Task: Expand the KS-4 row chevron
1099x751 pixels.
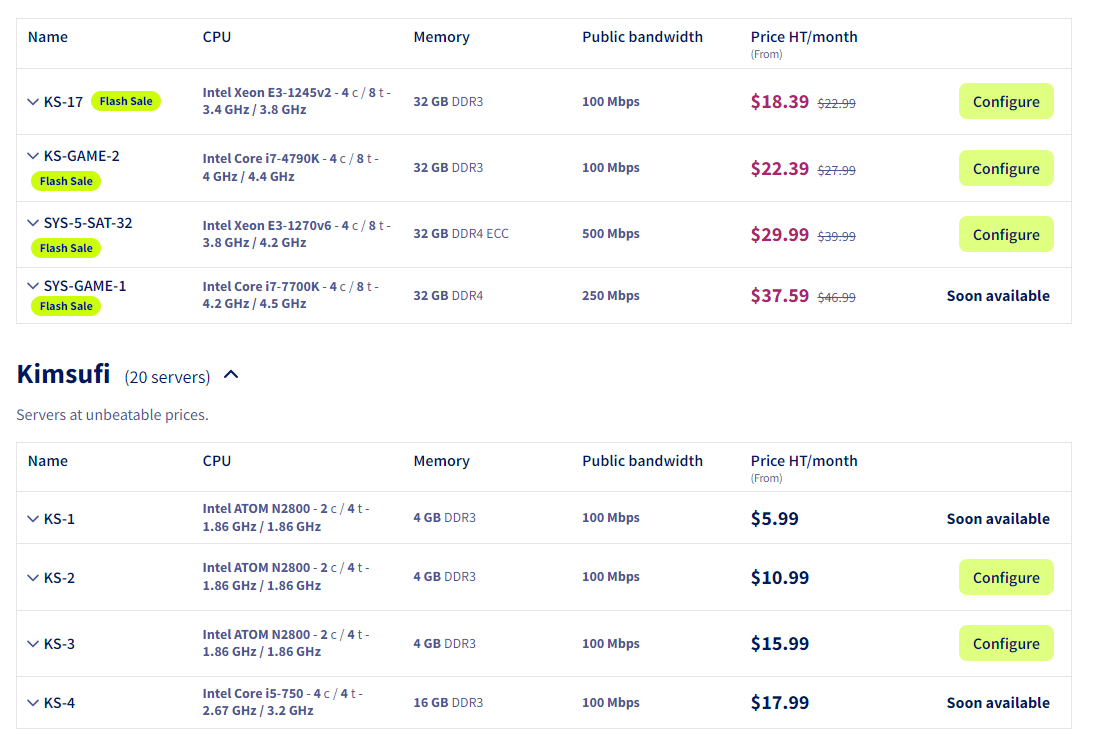Action: click(33, 703)
